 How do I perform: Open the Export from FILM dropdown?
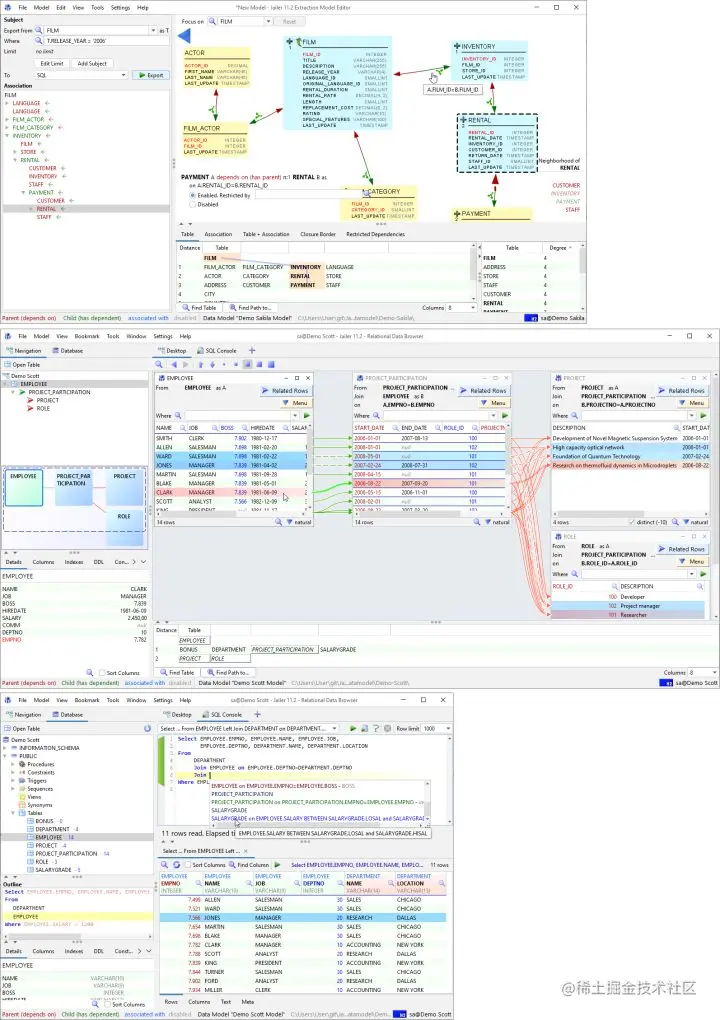pyautogui.click(x=153, y=31)
